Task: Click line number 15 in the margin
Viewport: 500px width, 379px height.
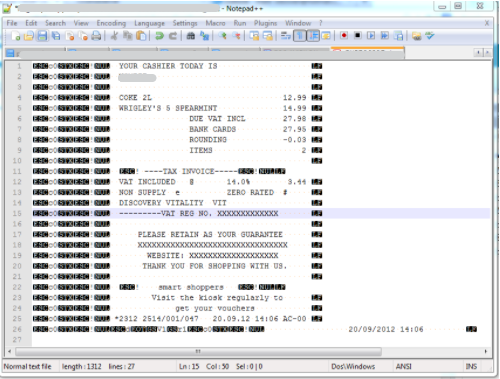Action: pos(17,213)
